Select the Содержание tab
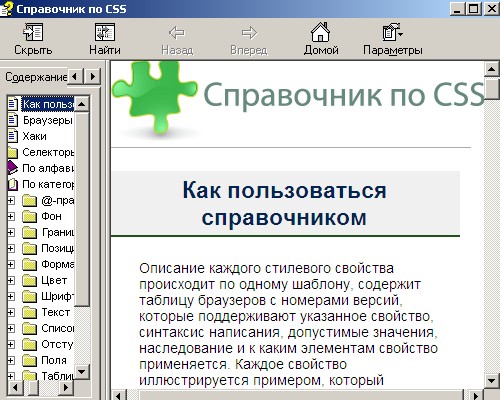The image size is (500, 400). click(35, 77)
